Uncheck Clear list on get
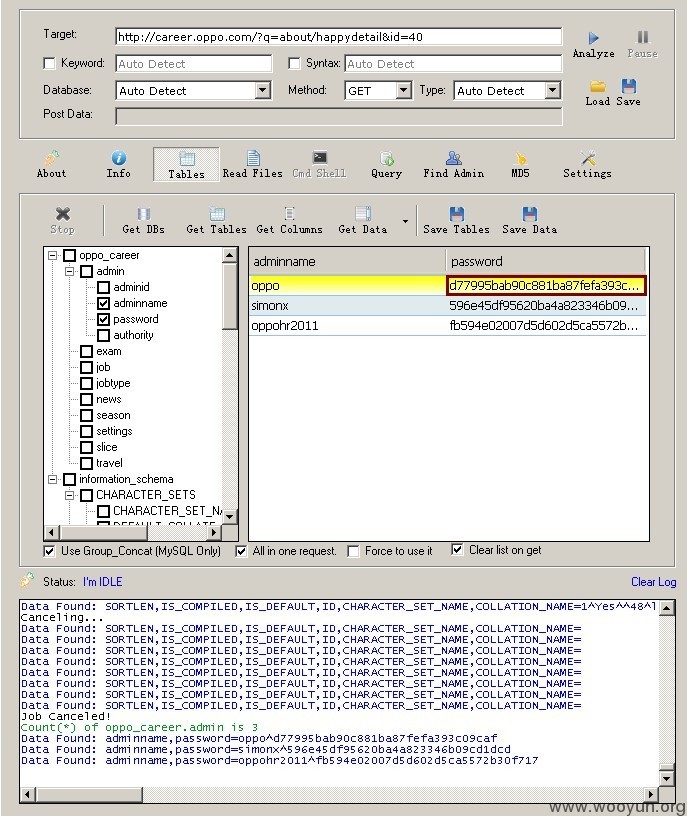Viewport: 687px width, 816px height. pos(457,550)
